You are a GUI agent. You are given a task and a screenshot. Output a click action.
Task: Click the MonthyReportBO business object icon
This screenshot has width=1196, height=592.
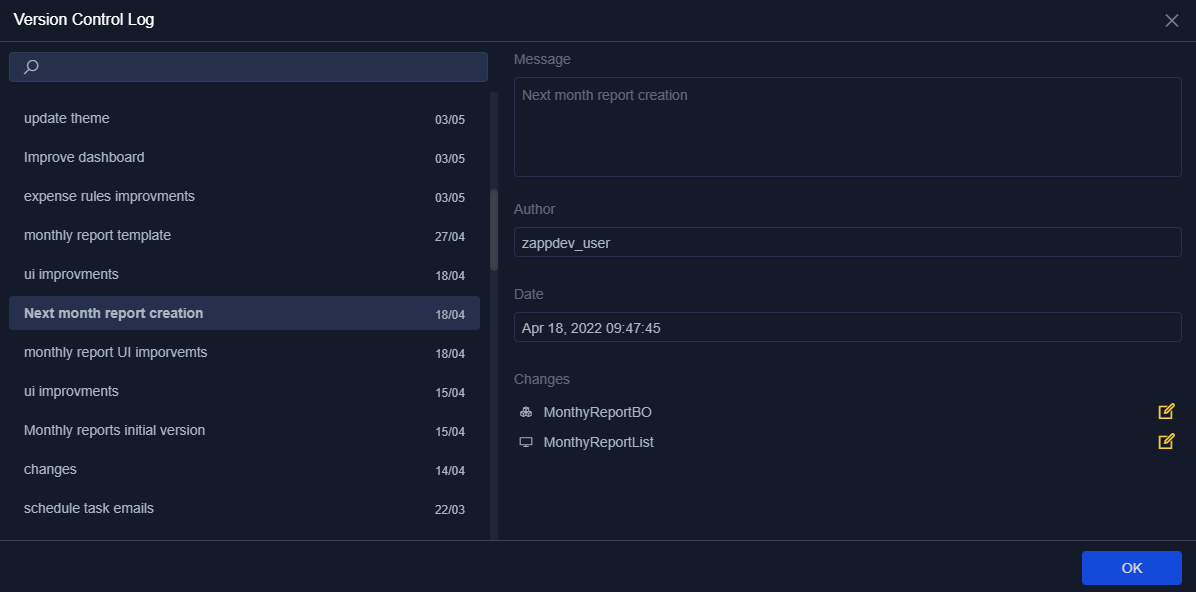tap(526, 412)
